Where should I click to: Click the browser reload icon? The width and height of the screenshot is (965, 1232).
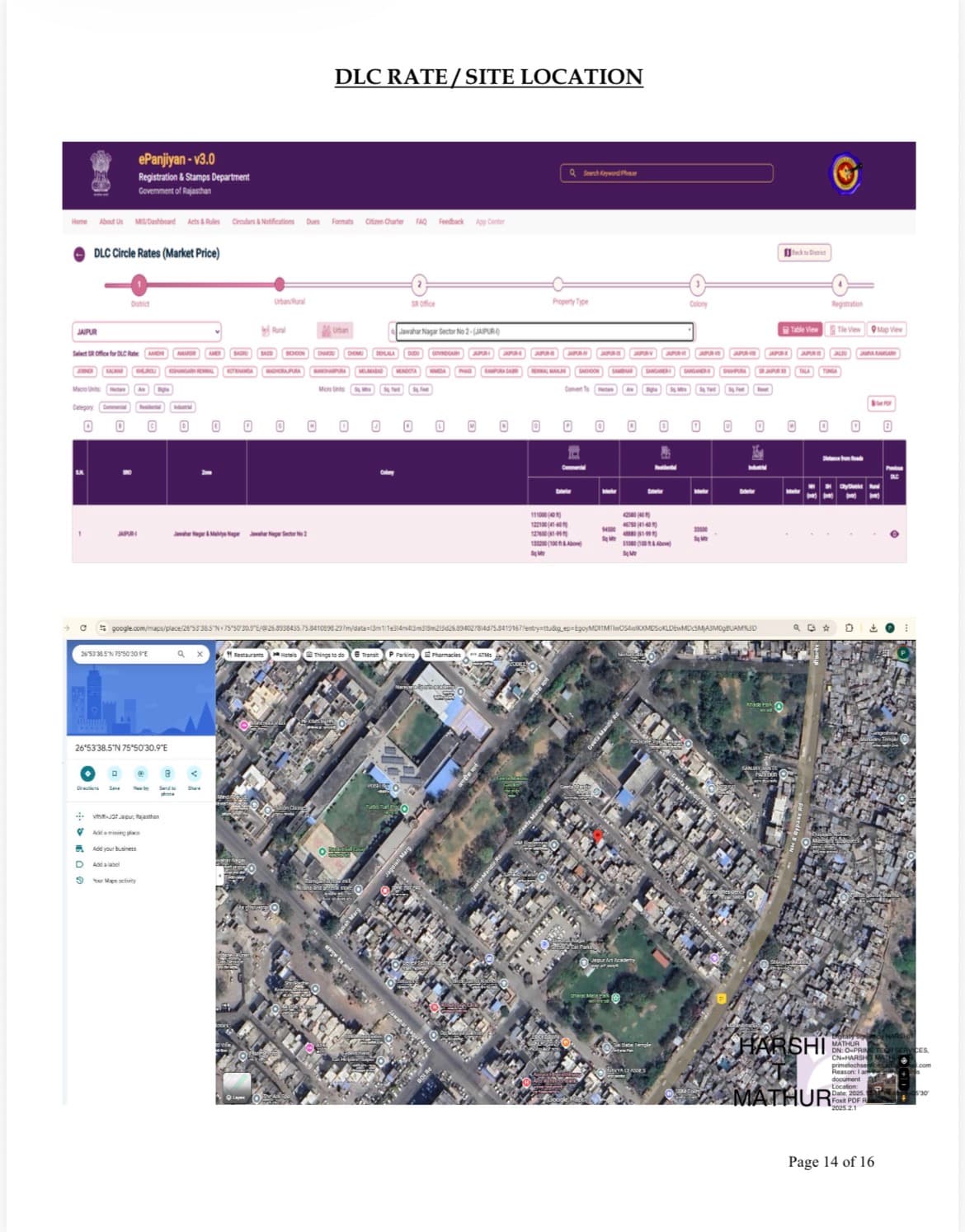[x=83, y=628]
